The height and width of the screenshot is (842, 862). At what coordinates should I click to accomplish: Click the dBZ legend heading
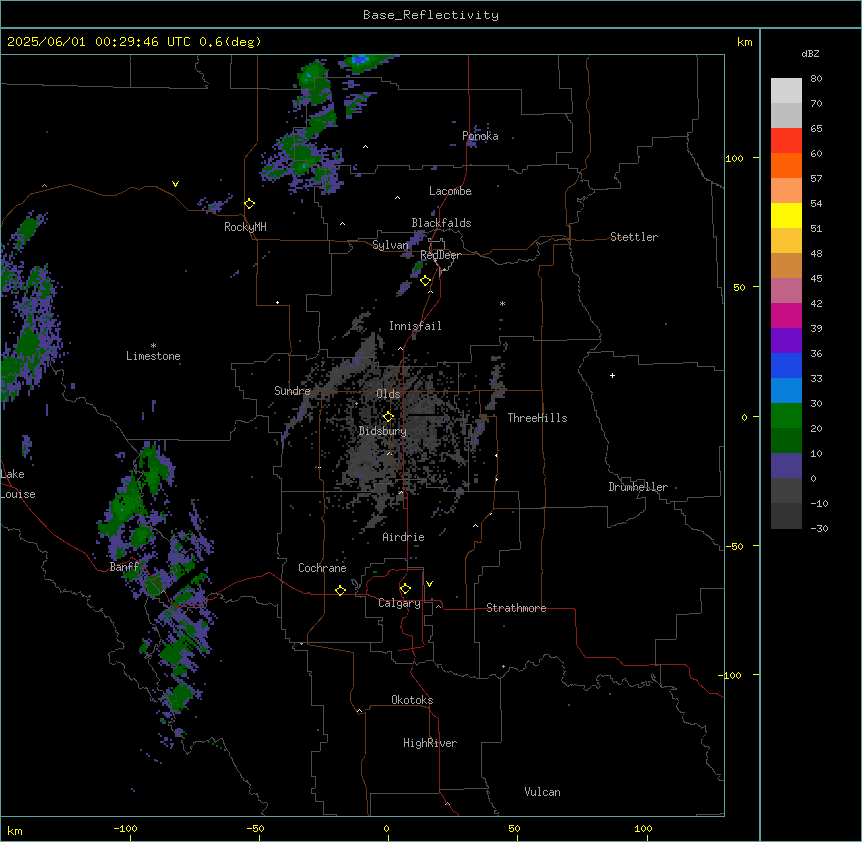[810, 53]
